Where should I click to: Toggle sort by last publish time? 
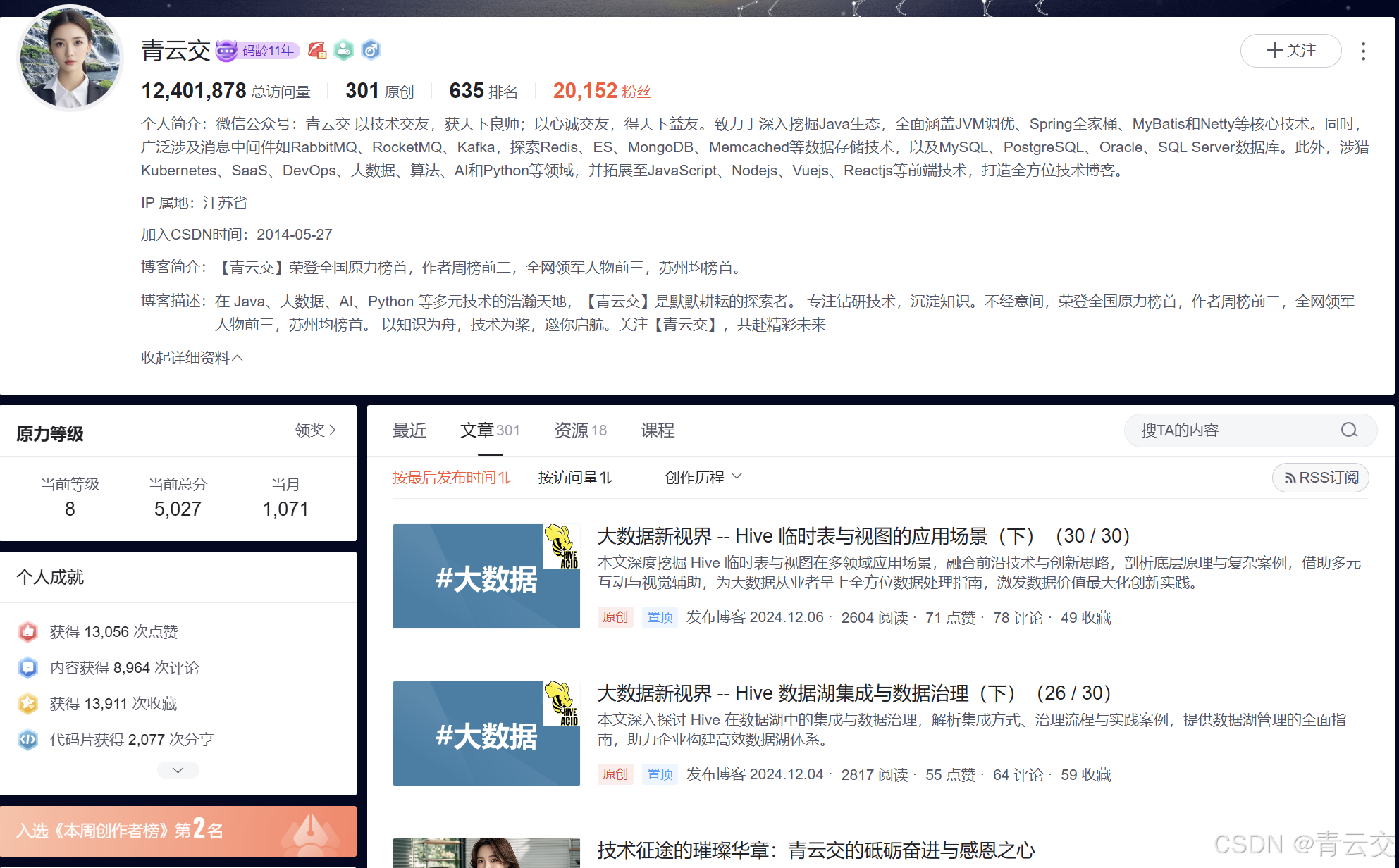tap(451, 478)
